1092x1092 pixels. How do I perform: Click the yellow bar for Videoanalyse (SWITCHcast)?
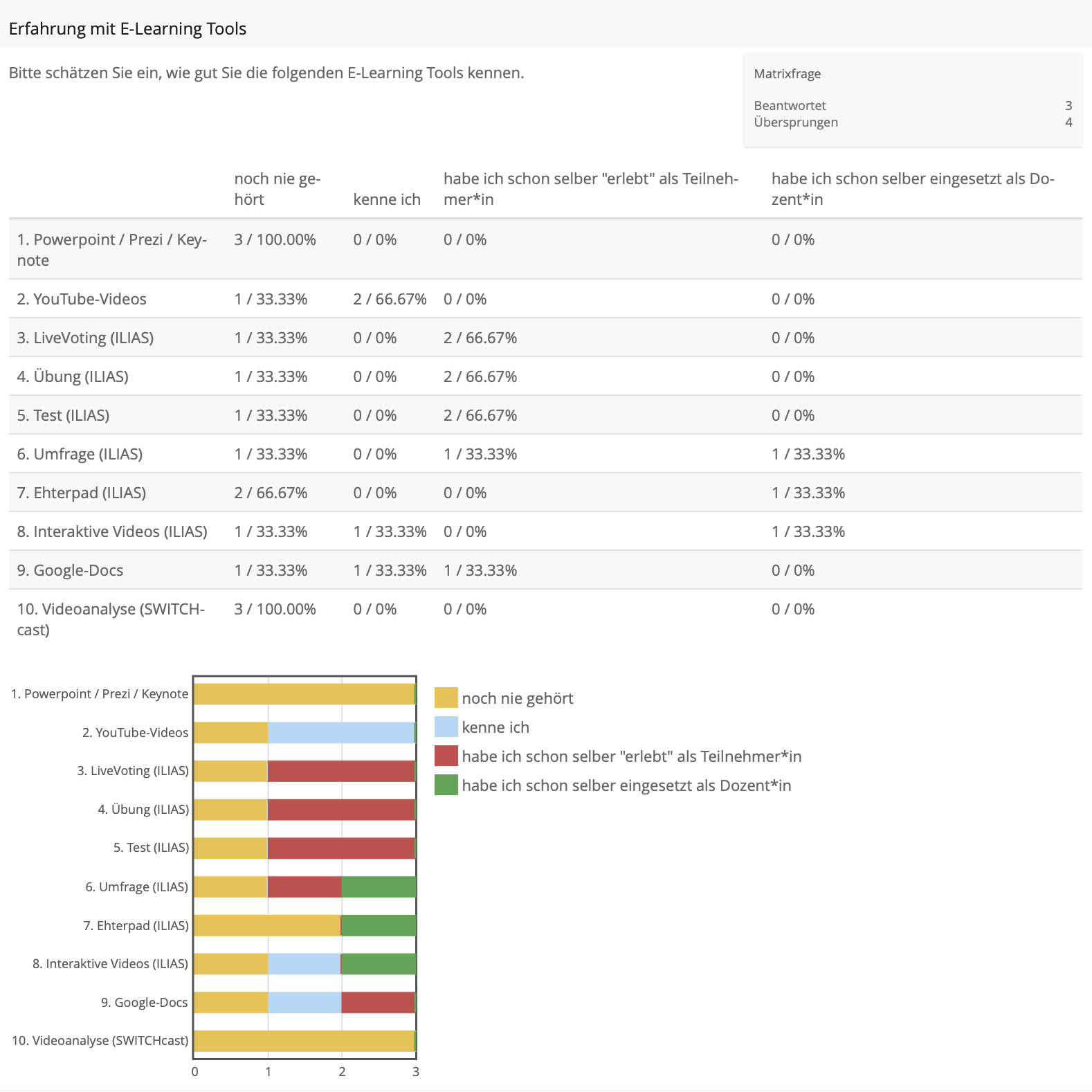pos(304,1041)
